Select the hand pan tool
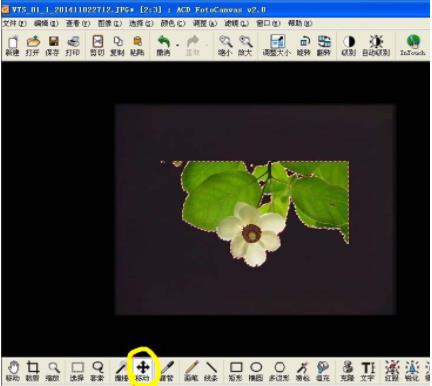432x386 pixels. pos(13,367)
